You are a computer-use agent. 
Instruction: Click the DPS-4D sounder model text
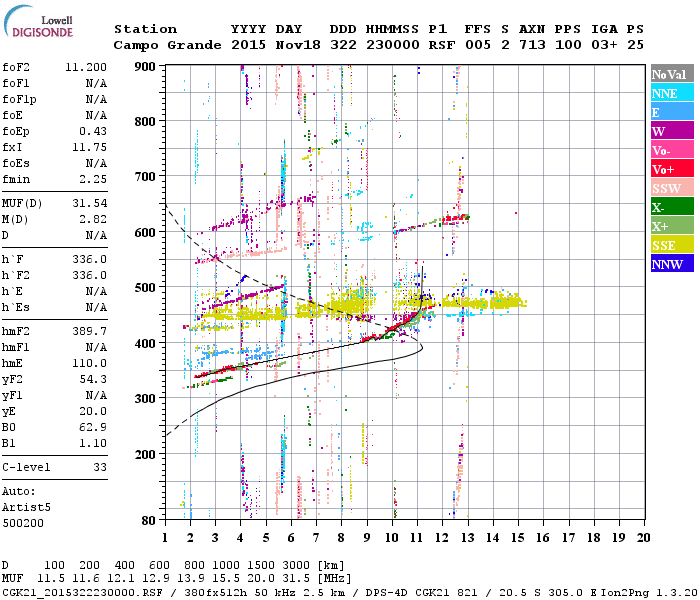tap(386, 593)
